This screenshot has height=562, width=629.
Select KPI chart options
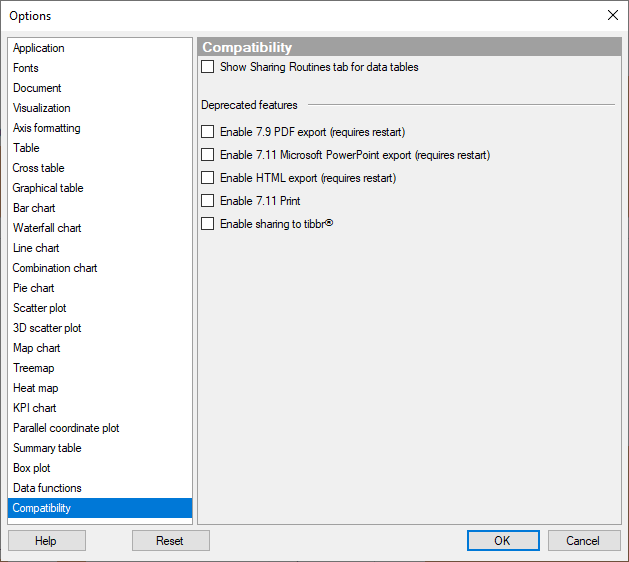35,408
